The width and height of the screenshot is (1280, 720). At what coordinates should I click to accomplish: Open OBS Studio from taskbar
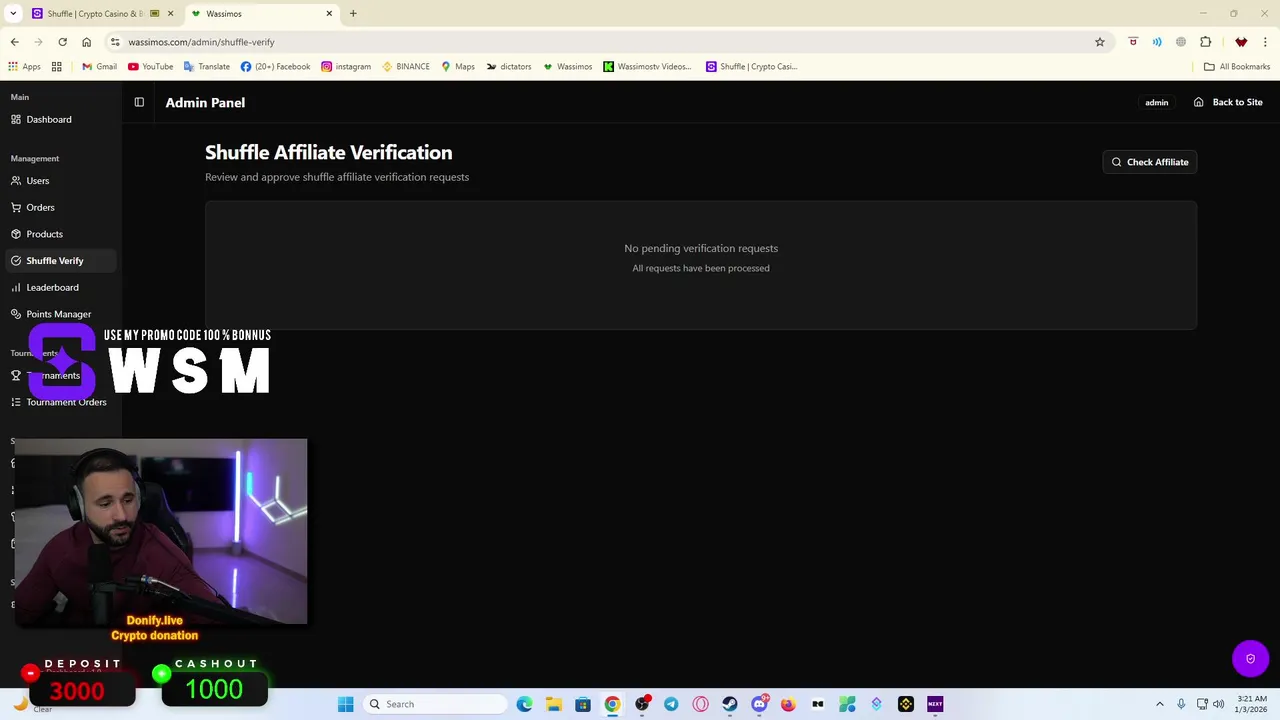[642, 704]
